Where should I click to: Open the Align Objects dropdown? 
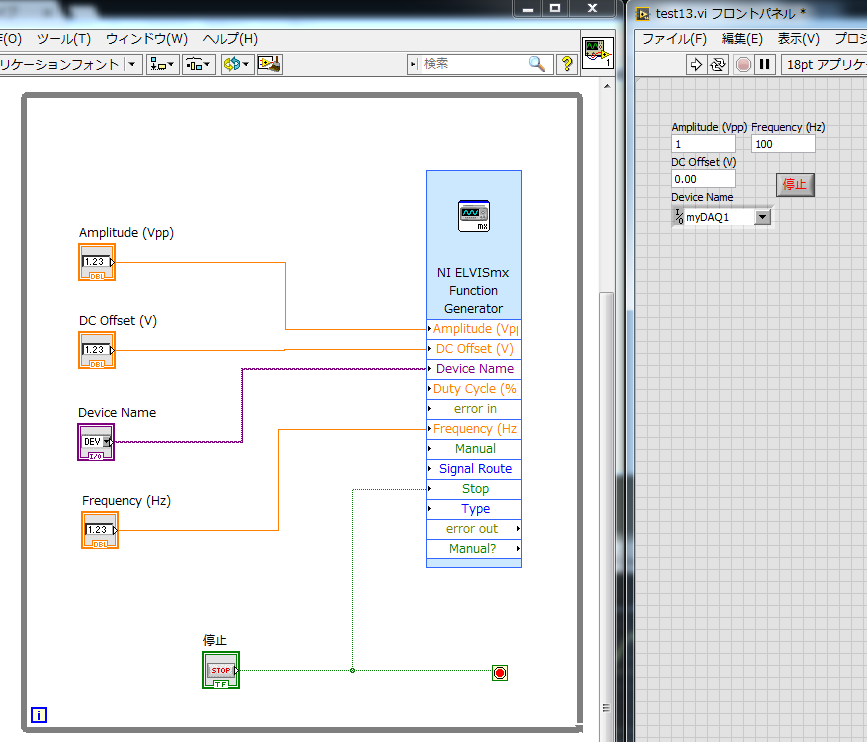point(162,64)
